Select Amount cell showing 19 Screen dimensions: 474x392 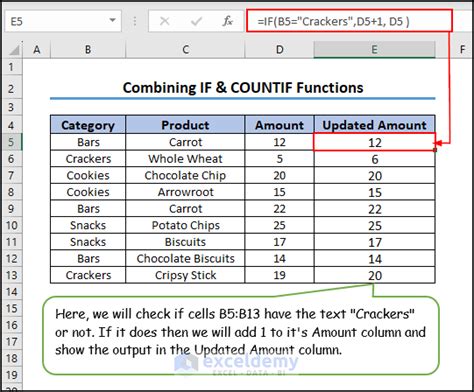[x=279, y=275]
